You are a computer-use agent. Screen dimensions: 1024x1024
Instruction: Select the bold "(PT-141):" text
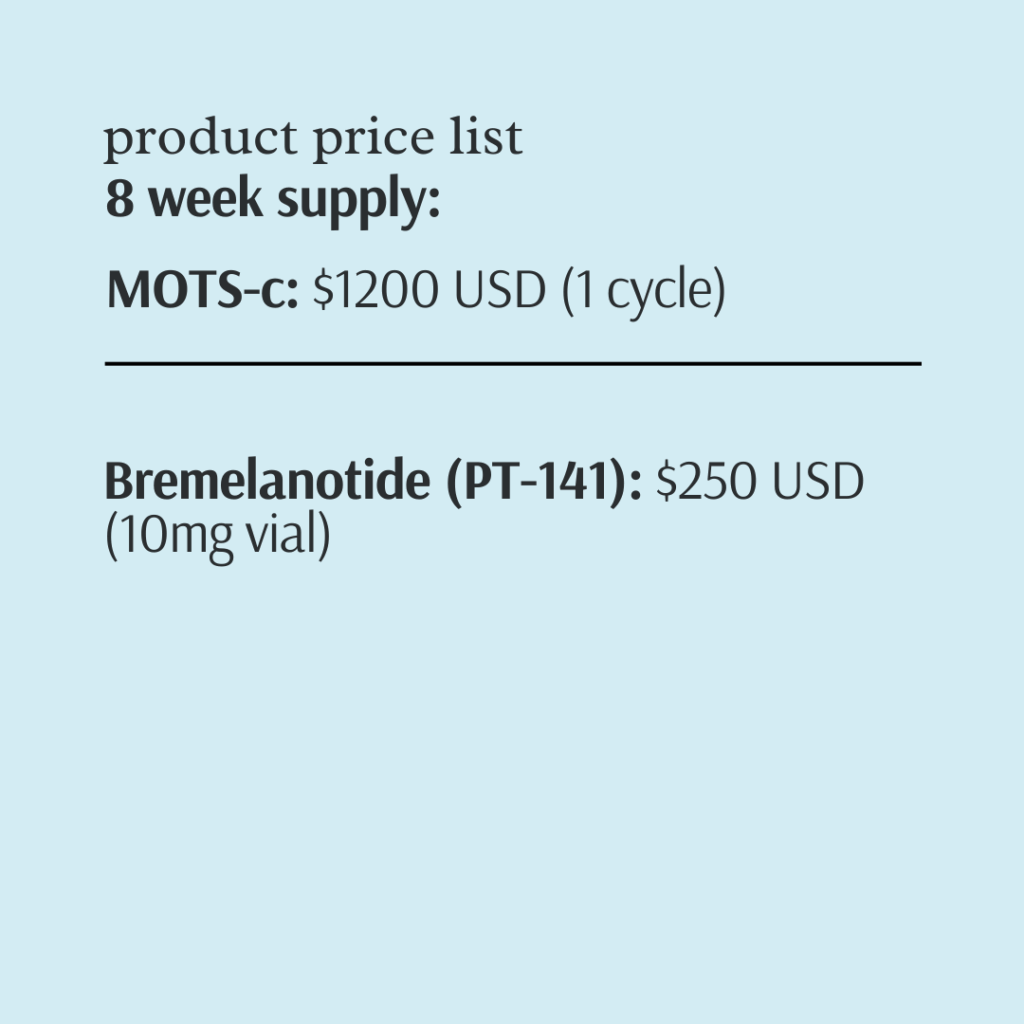click(x=544, y=482)
